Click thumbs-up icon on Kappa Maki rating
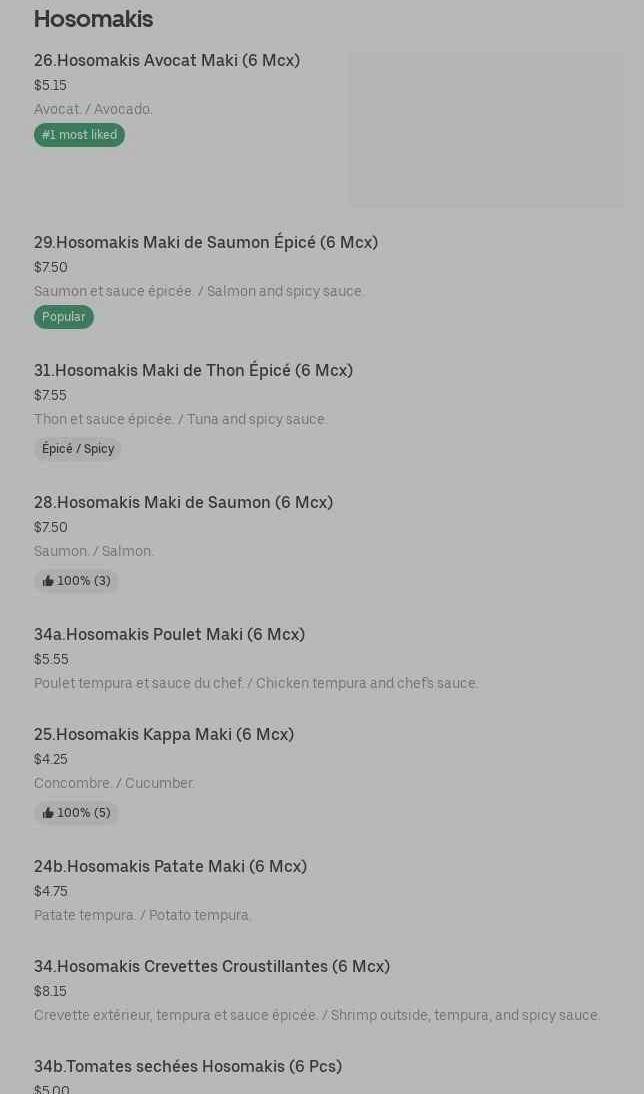Viewport: 644px width, 1094px height. [x=48, y=813]
